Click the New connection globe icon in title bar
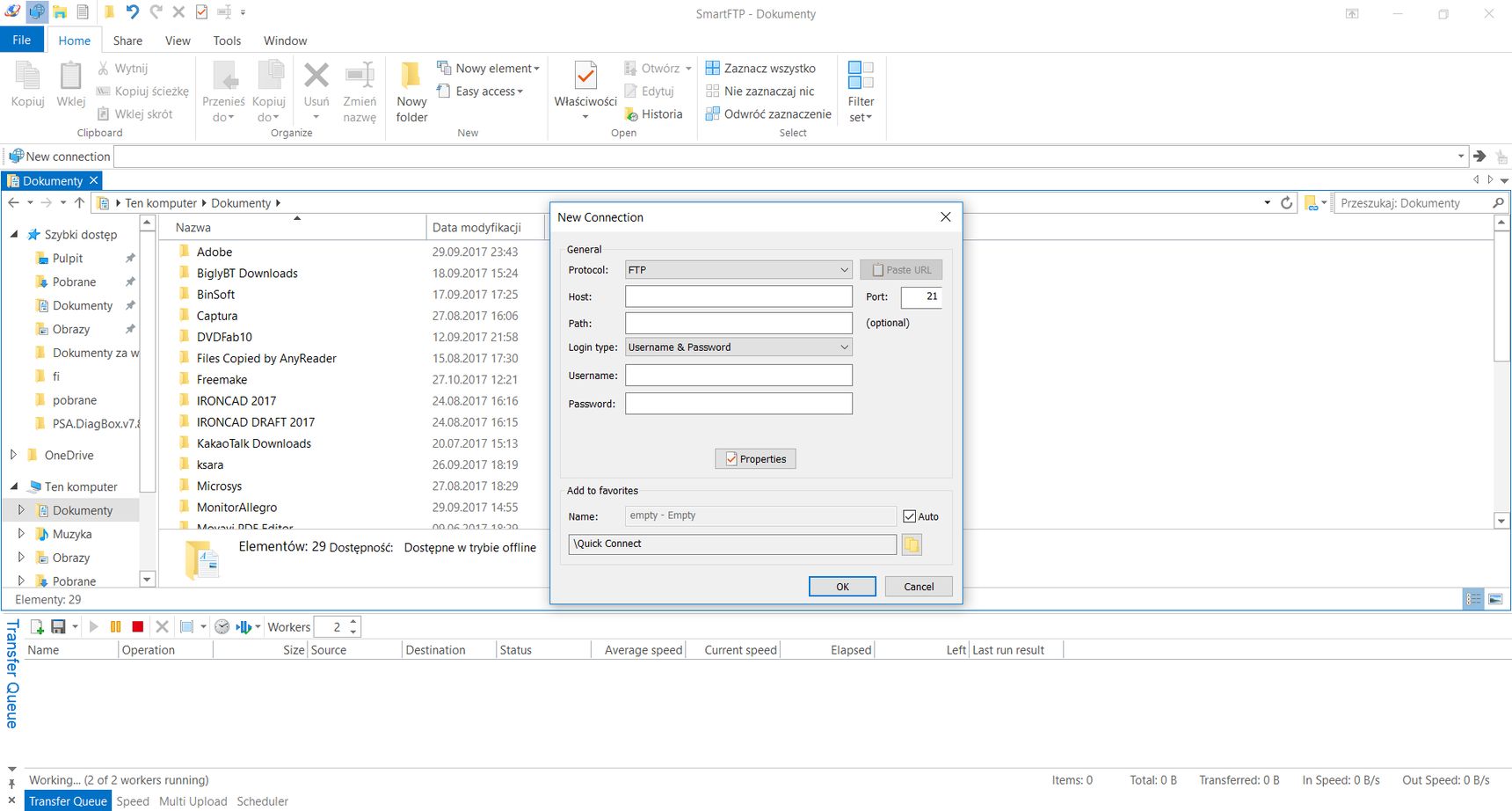 click(x=37, y=12)
